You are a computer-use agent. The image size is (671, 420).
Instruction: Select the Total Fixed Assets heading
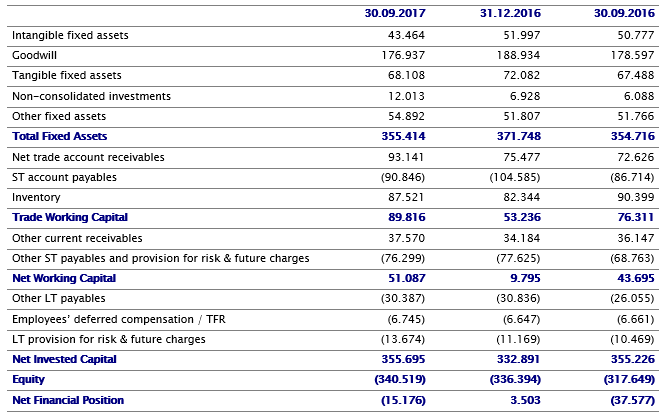point(59,136)
